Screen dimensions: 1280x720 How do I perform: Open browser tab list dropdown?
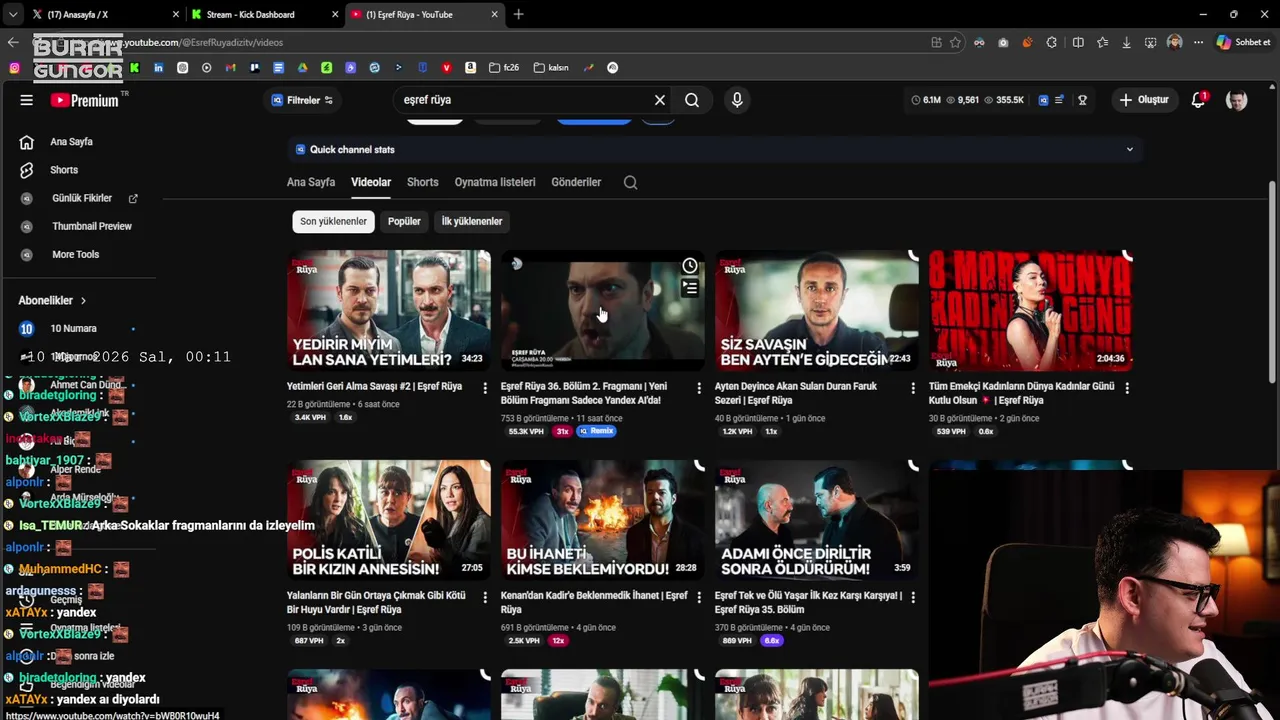[12, 15]
